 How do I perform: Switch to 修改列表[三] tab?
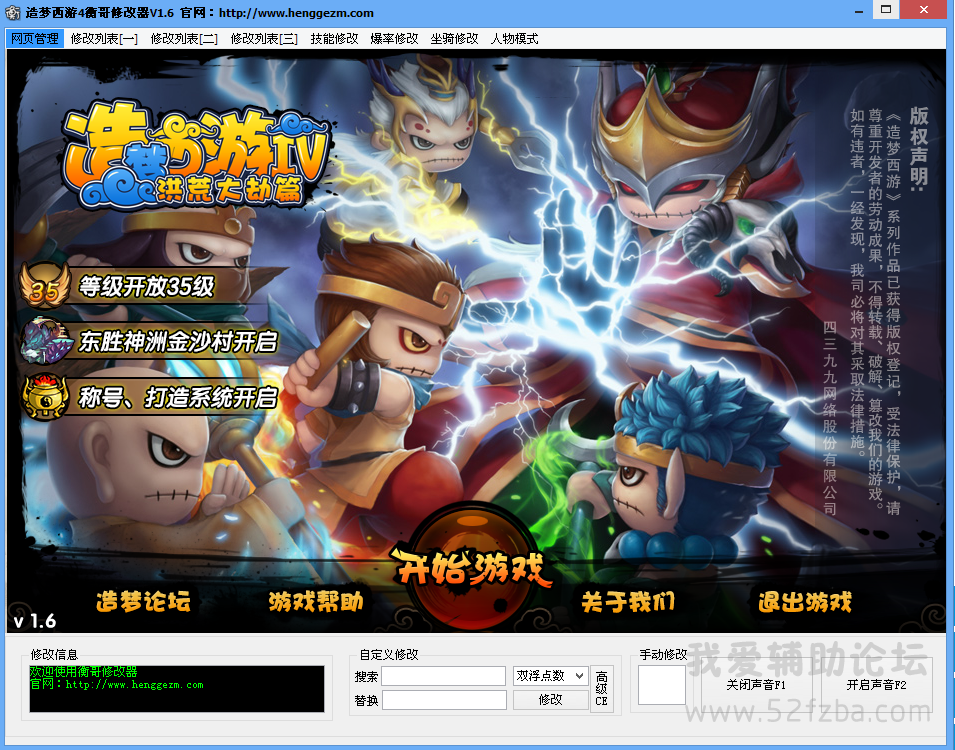pos(264,38)
